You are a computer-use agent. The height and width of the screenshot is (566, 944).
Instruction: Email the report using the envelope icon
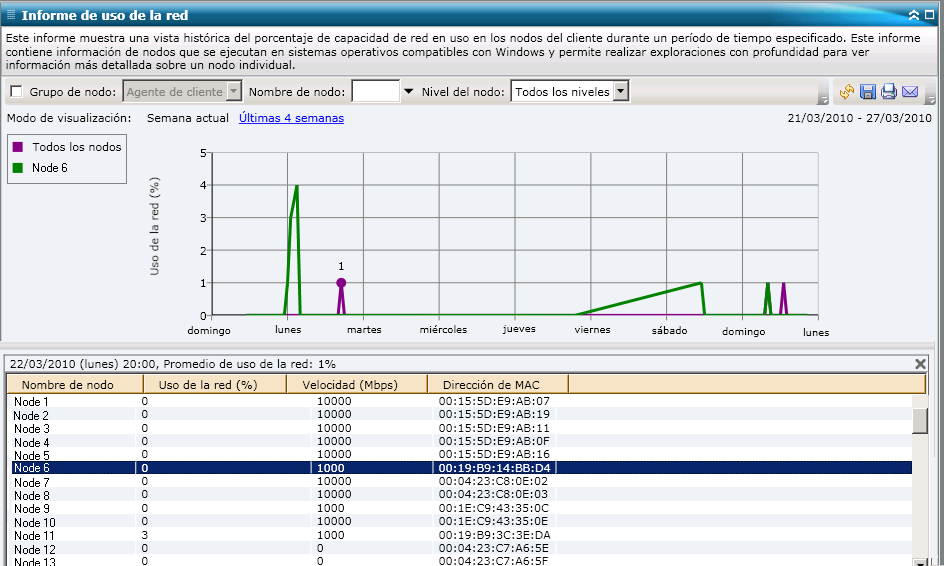point(910,92)
